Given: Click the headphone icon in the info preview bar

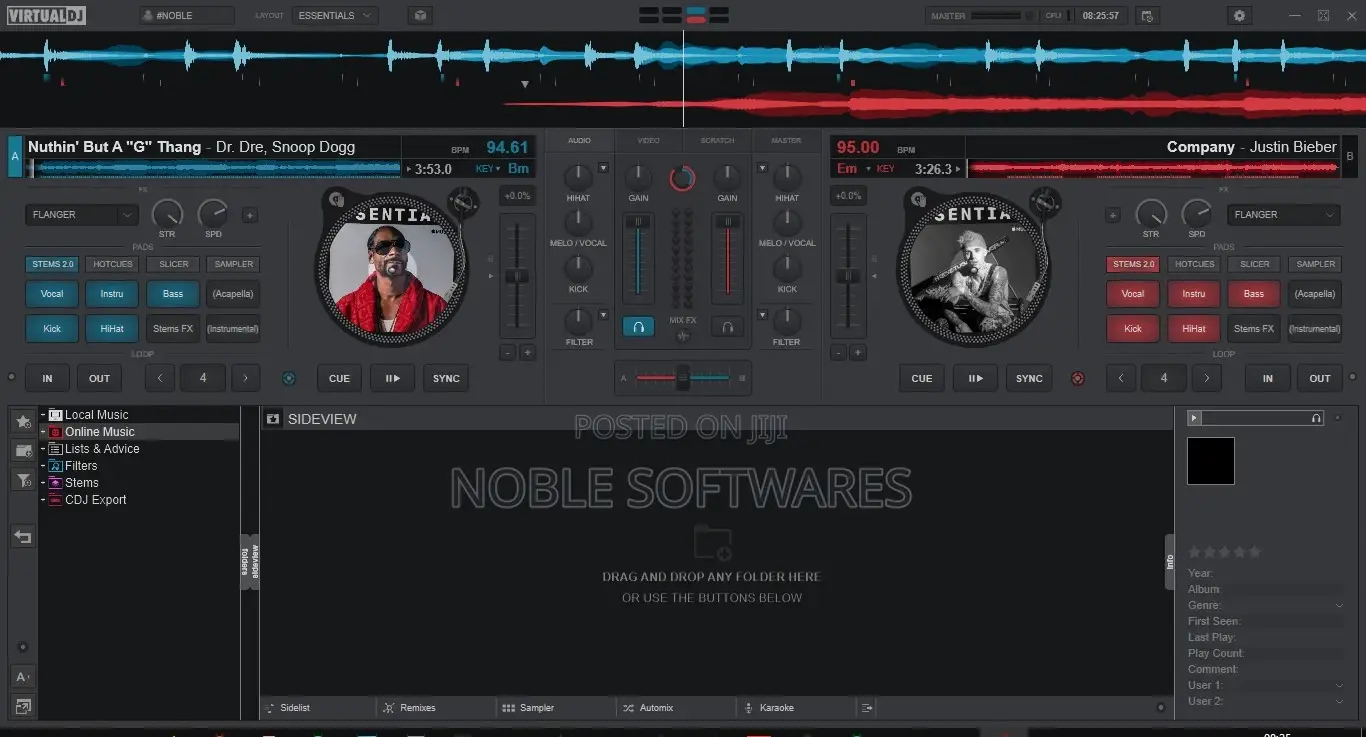Looking at the screenshot, I should (1316, 418).
